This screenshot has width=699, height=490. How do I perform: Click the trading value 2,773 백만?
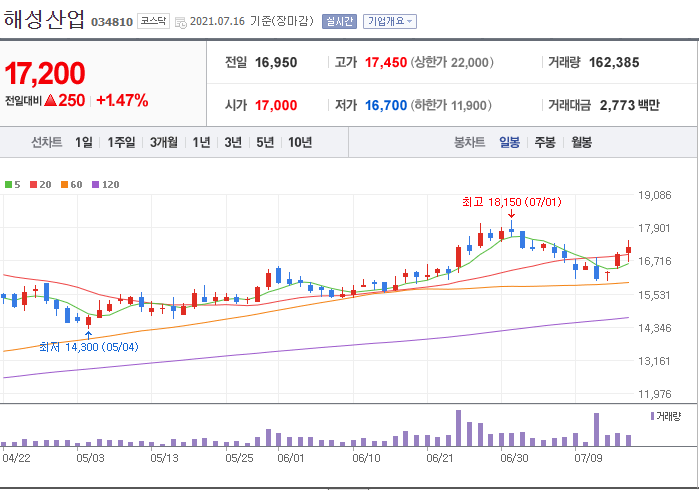coord(629,105)
